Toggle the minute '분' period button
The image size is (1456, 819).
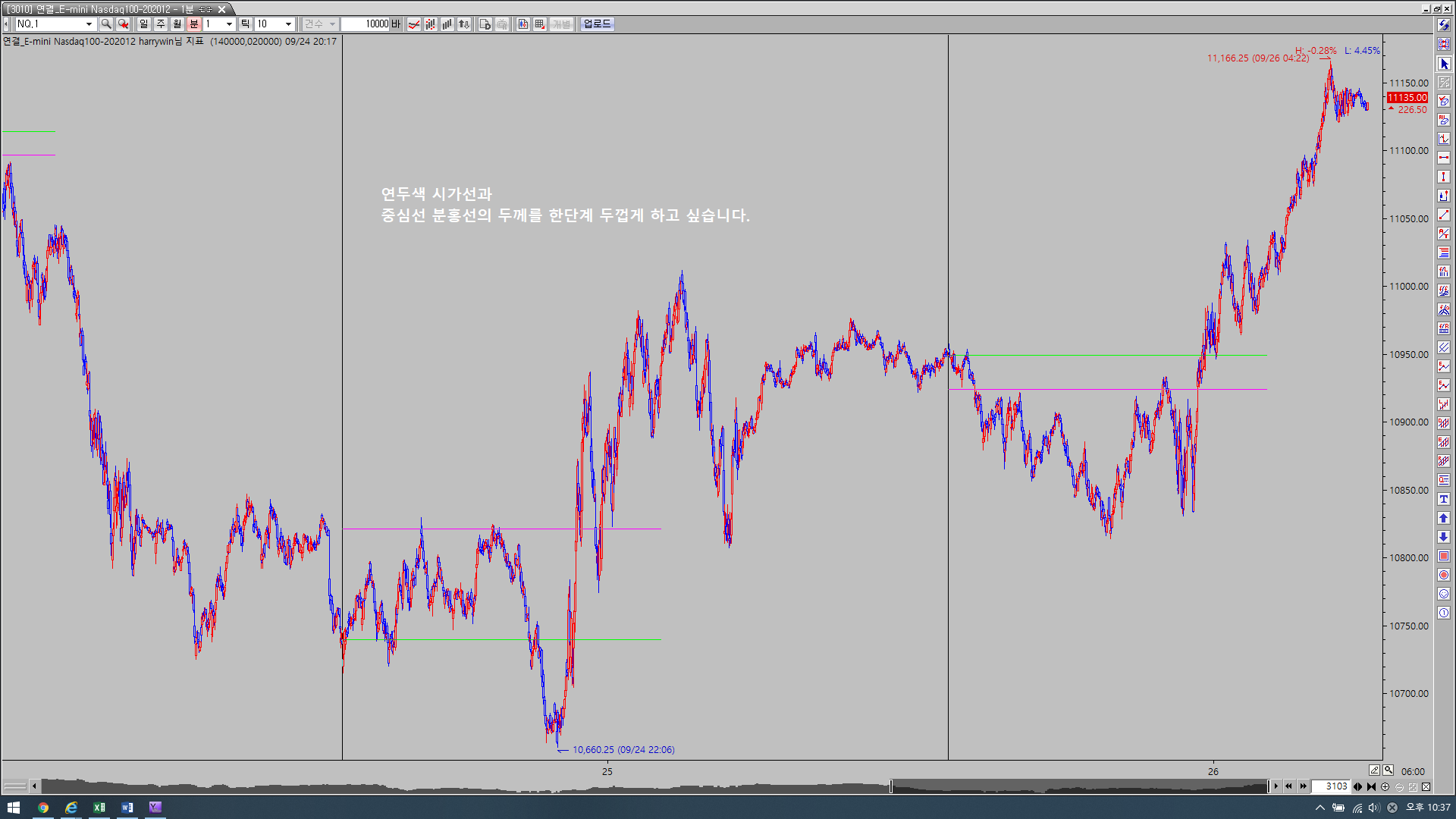[194, 24]
